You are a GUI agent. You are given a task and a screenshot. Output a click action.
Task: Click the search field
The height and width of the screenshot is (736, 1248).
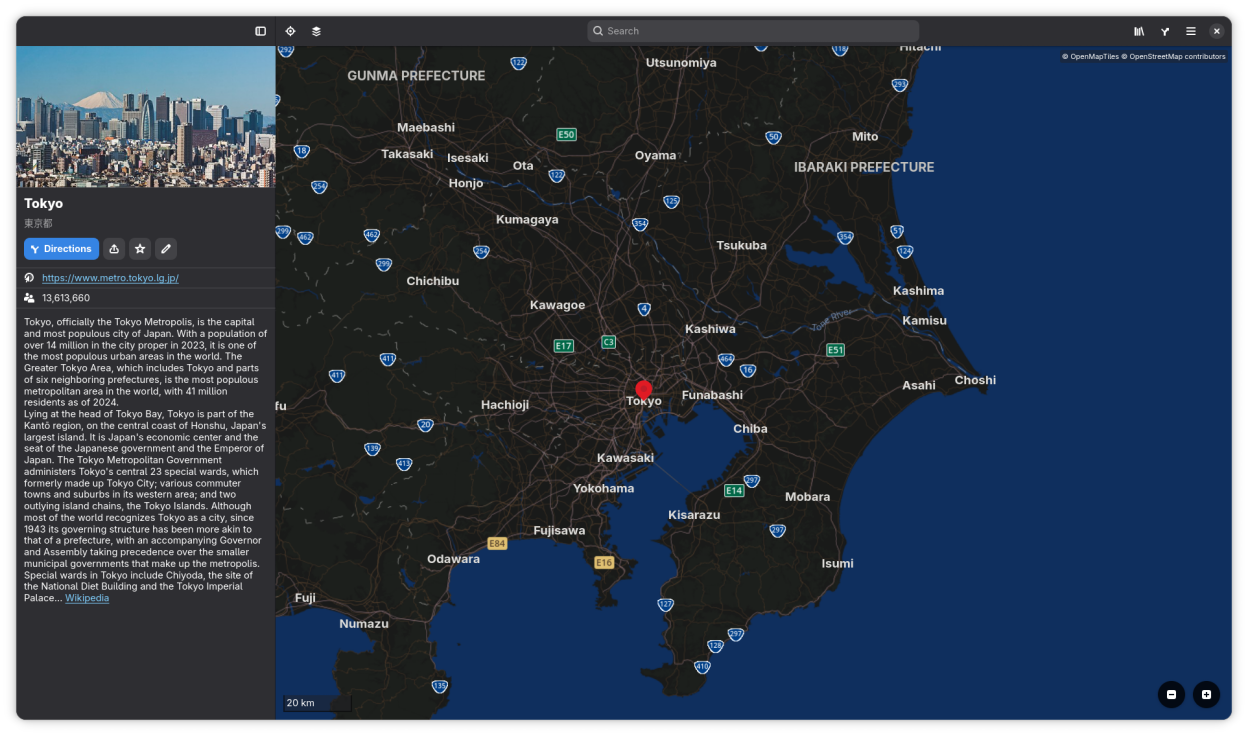coord(752,31)
